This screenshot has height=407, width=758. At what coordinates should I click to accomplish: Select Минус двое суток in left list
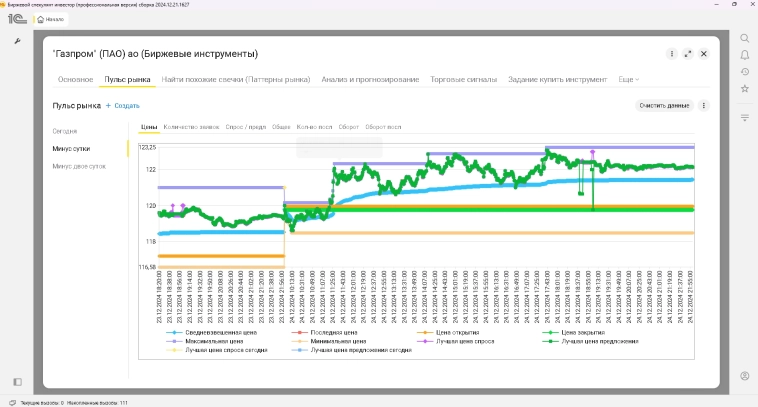click(79, 166)
